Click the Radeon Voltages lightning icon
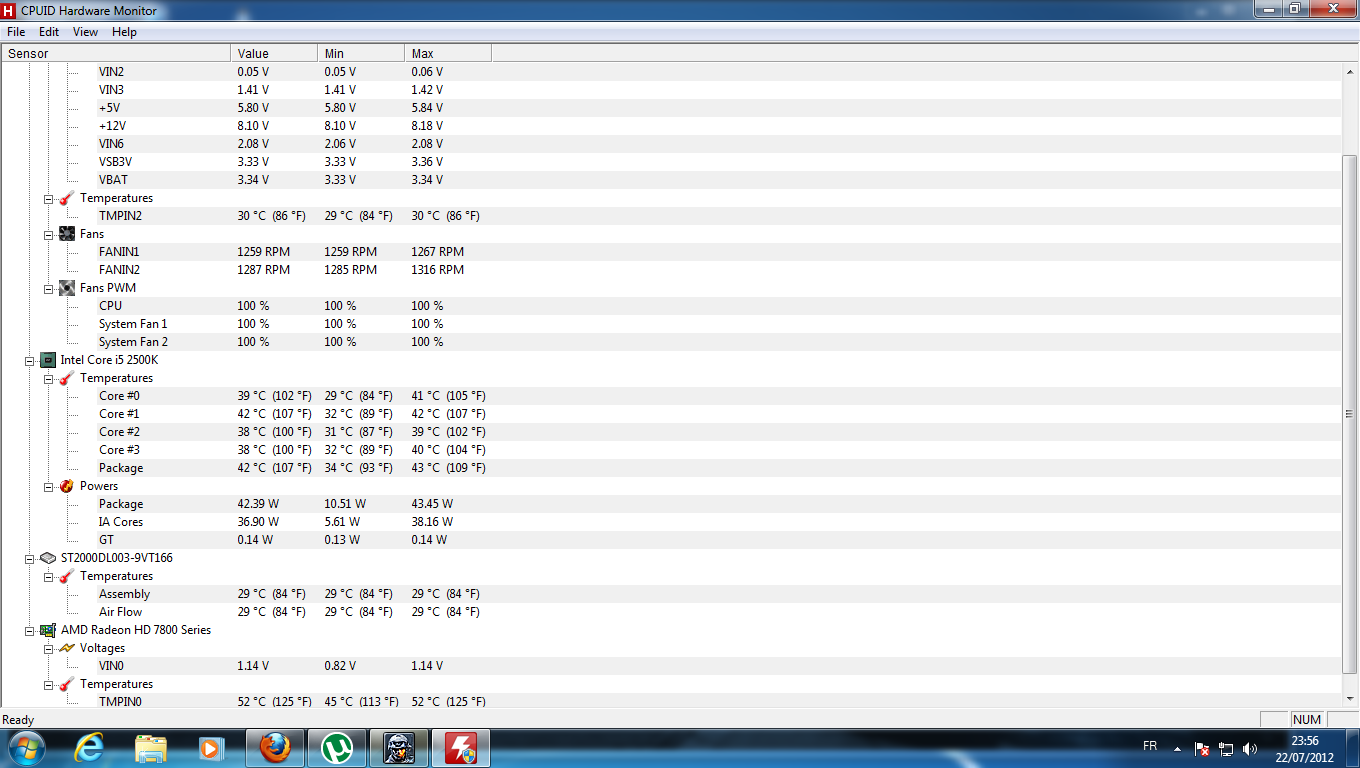 67,648
